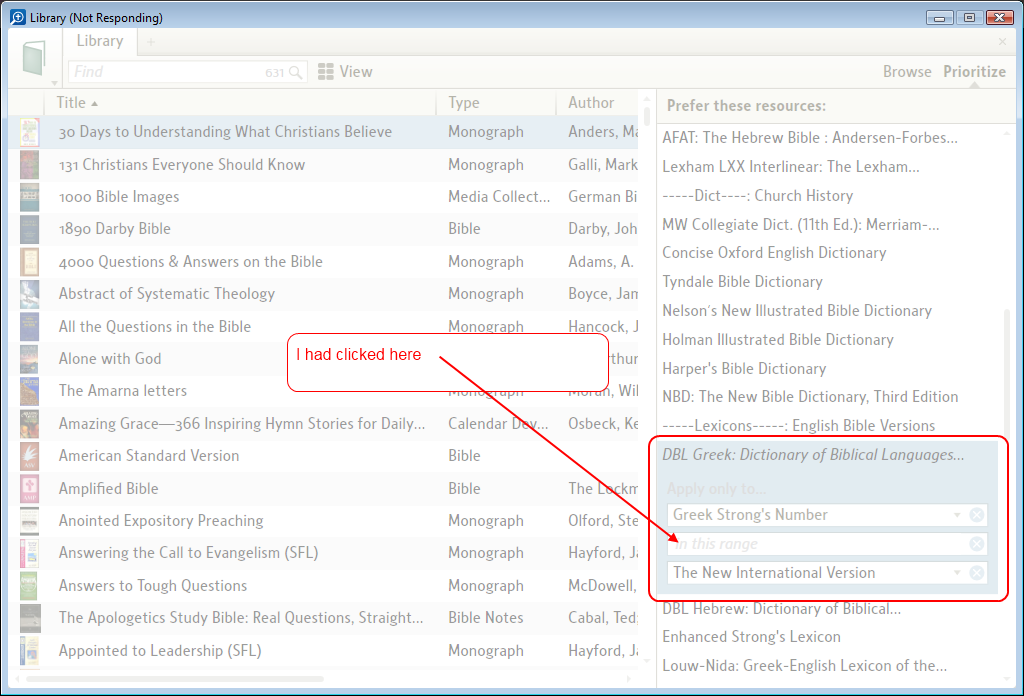This screenshot has height=696, width=1024.
Task: Select NBD: The New Bible Dictionary entry
Action: coord(810,397)
